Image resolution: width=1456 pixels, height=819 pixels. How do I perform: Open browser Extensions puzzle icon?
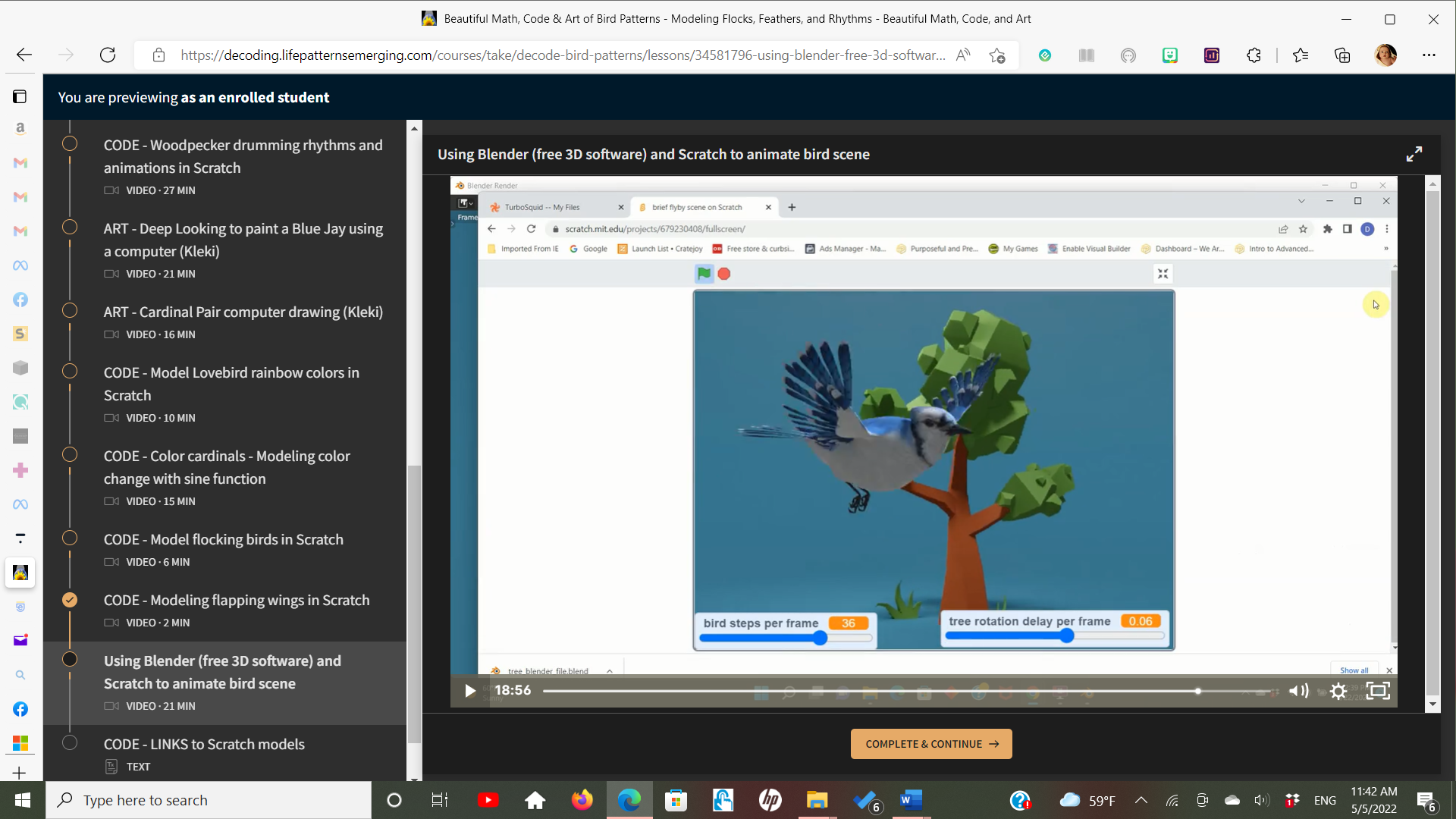1254,55
